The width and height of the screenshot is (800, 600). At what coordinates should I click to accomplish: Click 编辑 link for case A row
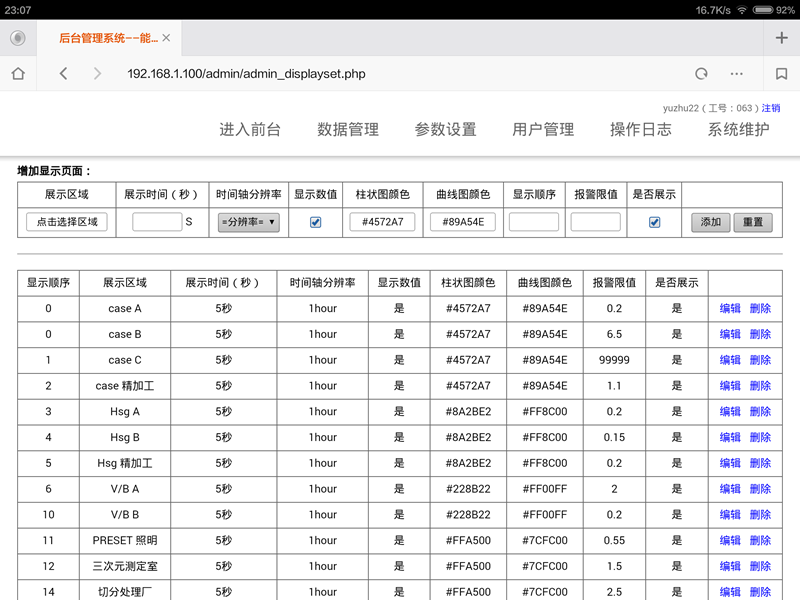[730, 308]
